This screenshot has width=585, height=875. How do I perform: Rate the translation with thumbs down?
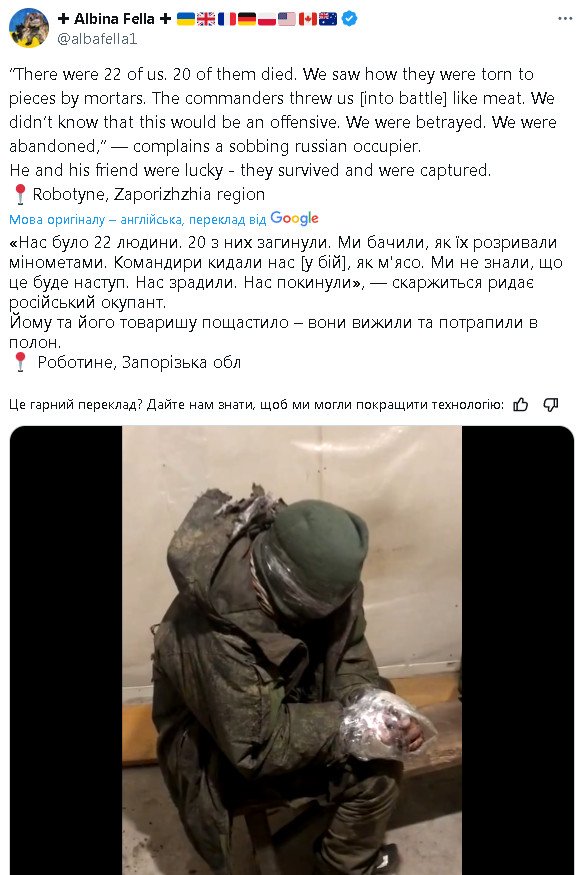click(x=550, y=405)
